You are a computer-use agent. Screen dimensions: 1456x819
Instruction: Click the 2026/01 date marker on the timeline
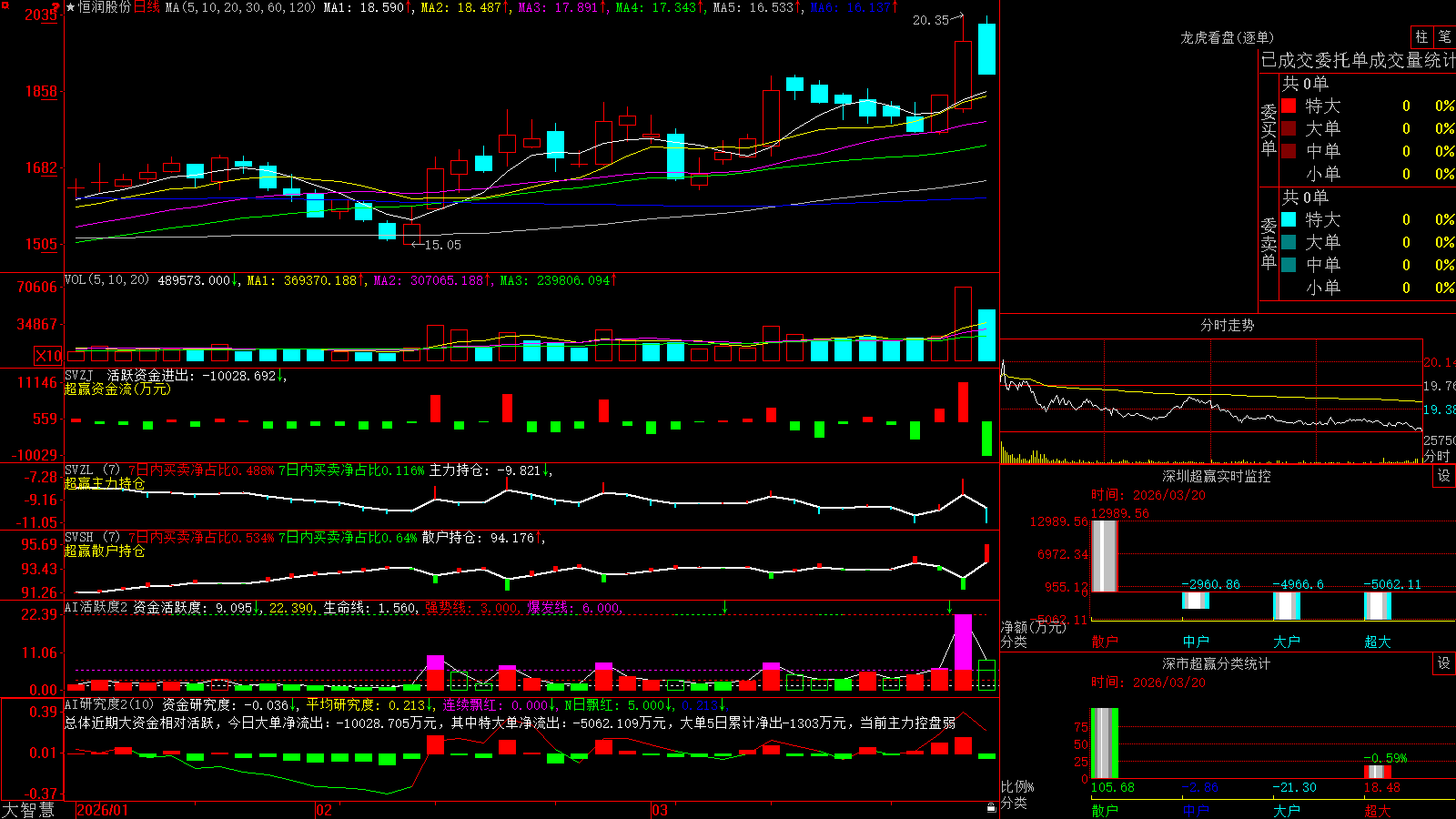(103, 810)
